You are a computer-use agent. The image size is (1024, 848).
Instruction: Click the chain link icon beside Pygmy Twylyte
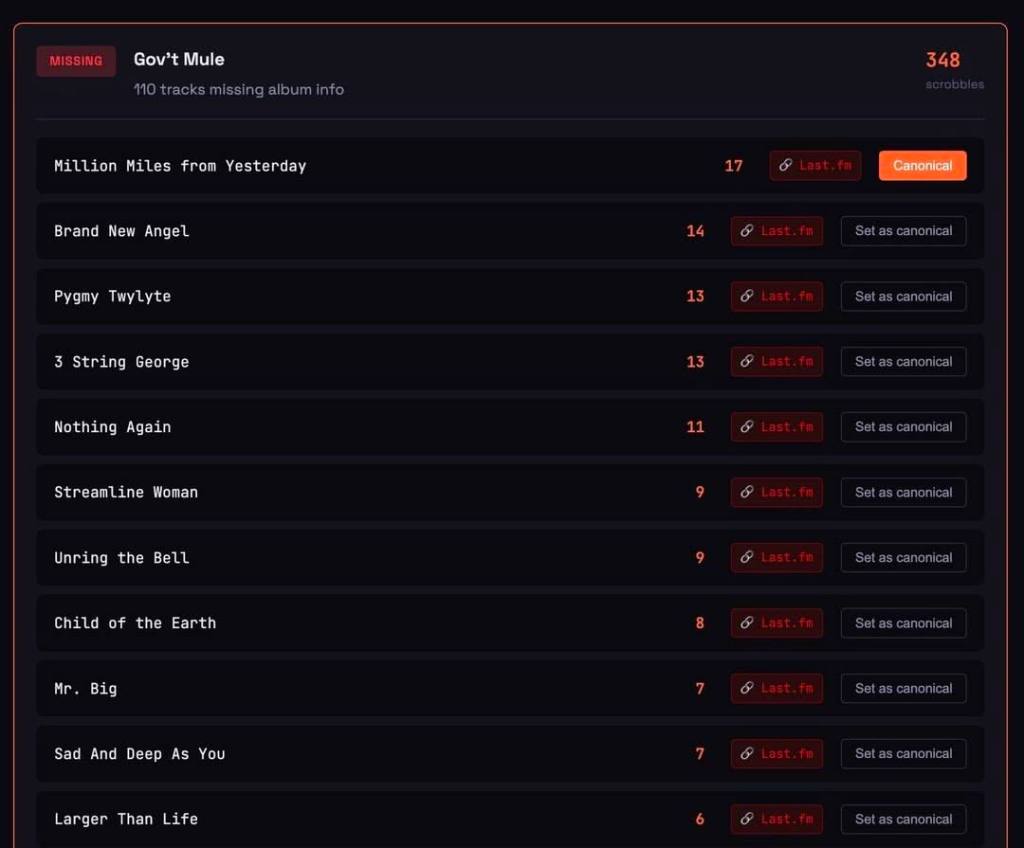point(747,297)
